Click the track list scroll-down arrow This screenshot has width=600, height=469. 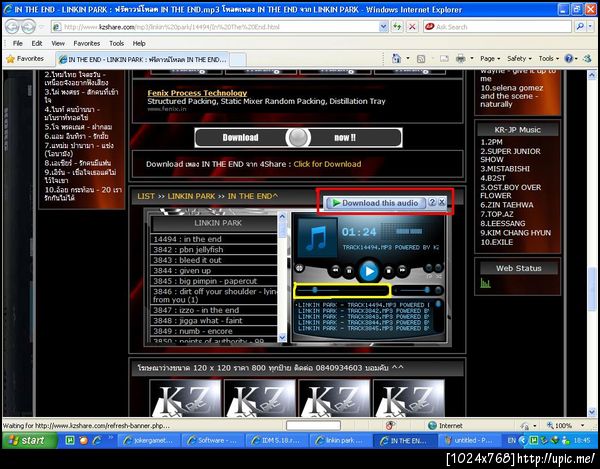[282, 337]
